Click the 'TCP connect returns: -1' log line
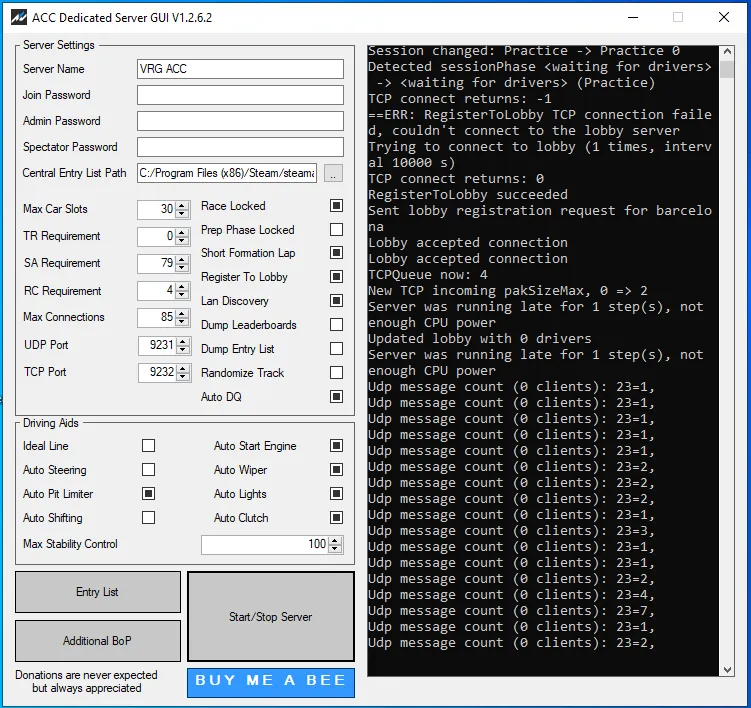 pyautogui.click(x=460, y=99)
